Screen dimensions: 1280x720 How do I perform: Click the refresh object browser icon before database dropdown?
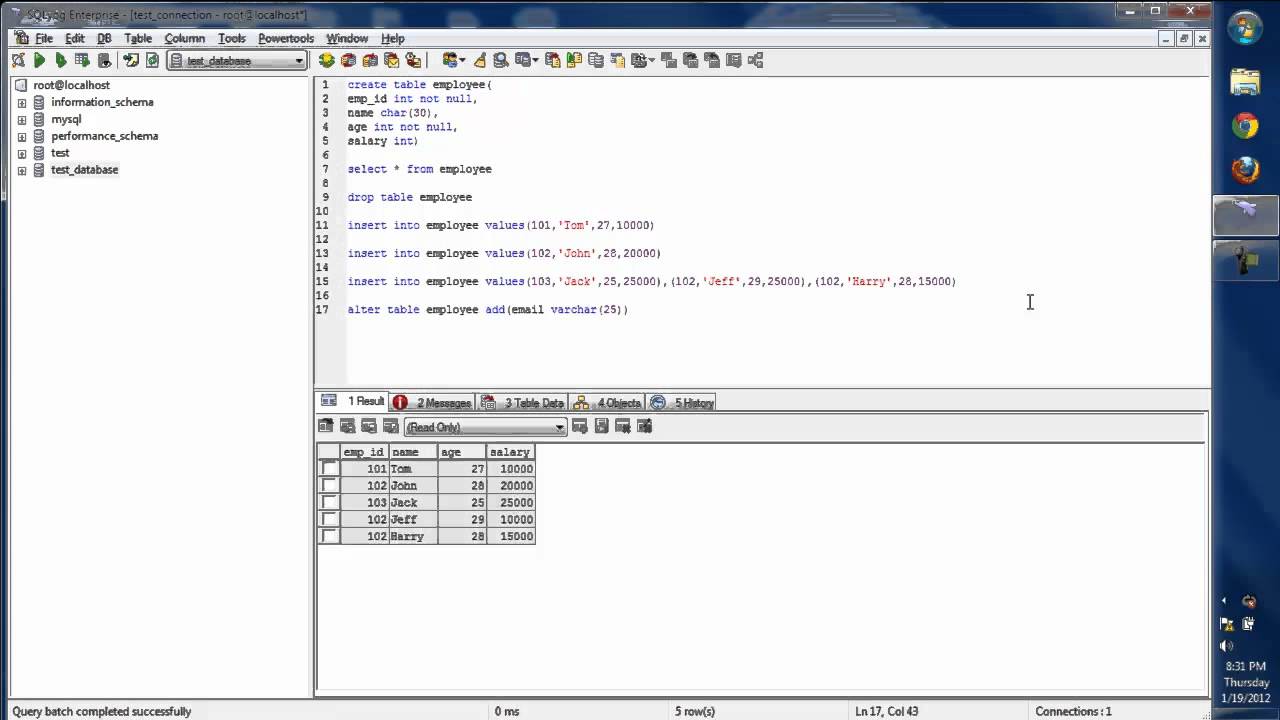[152, 60]
